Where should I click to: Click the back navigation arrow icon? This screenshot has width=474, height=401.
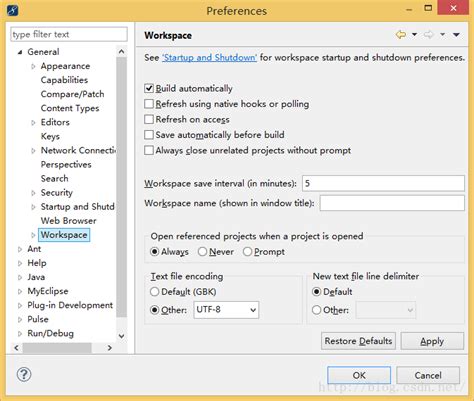[401, 34]
